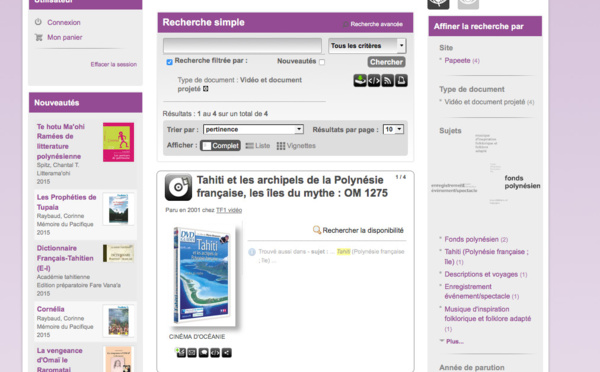Click the TF1 vidéo publisher link
Viewport: 600px width, 372px height.
tap(229, 210)
